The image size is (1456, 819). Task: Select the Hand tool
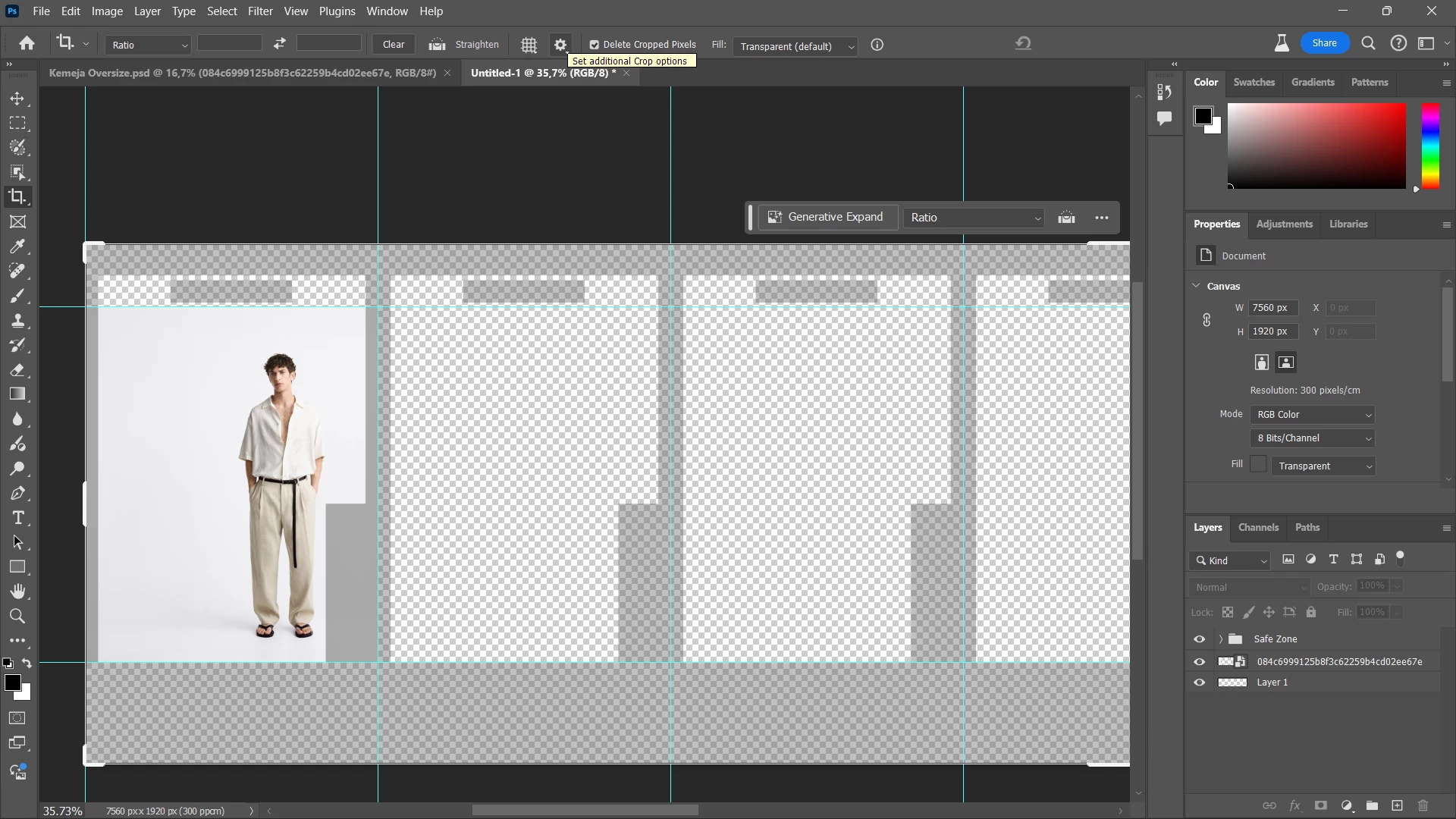(x=17, y=591)
